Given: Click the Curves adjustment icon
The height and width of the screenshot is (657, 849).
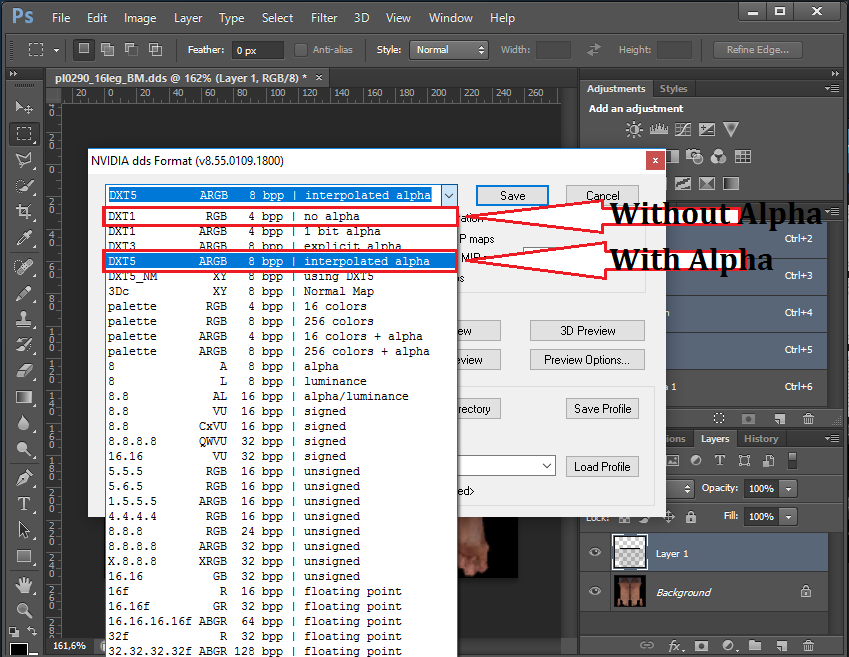Looking at the screenshot, I should click(x=683, y=129).
